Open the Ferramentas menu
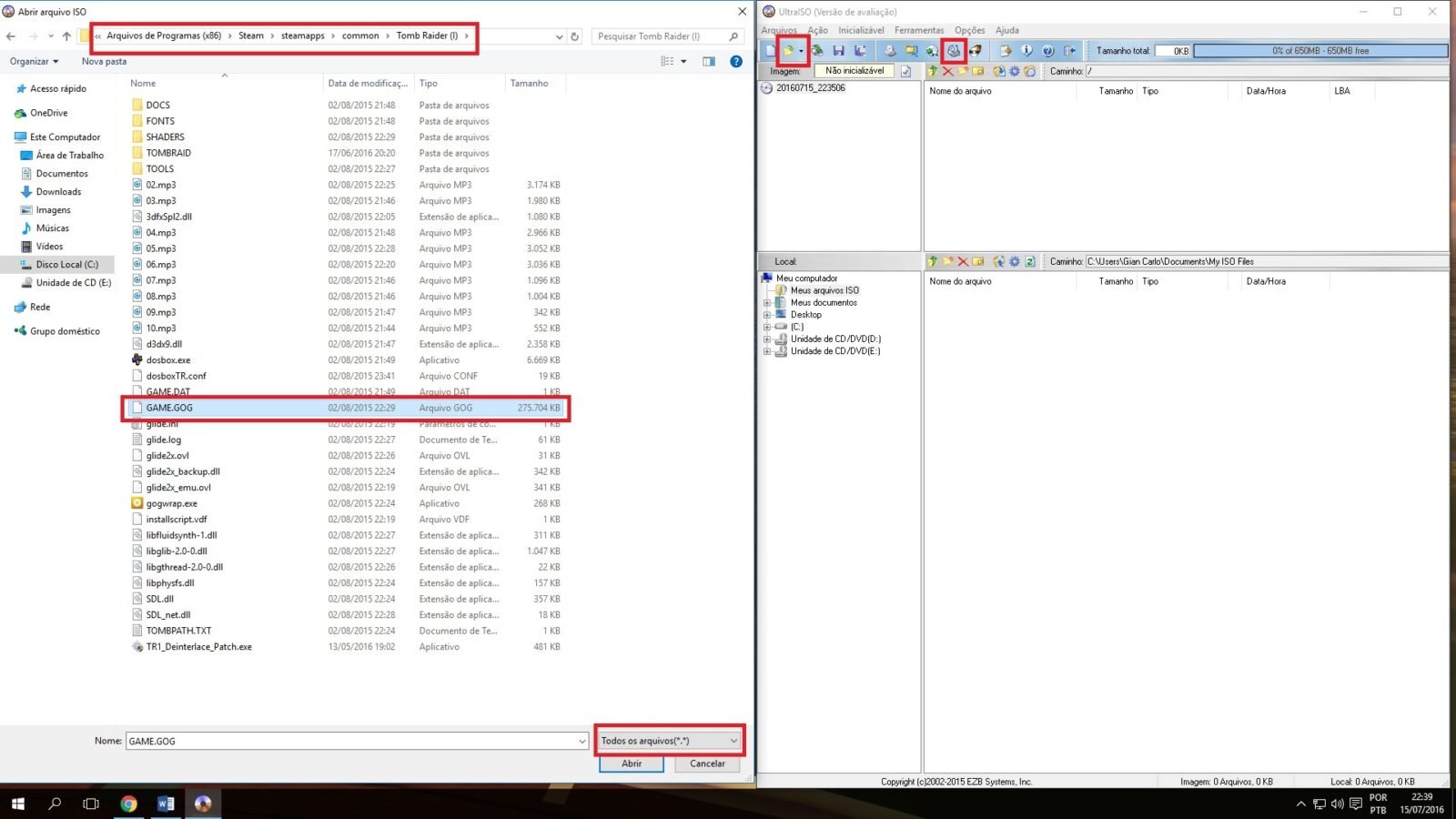Screen dimensions: 1456x819 click(918, 30)
